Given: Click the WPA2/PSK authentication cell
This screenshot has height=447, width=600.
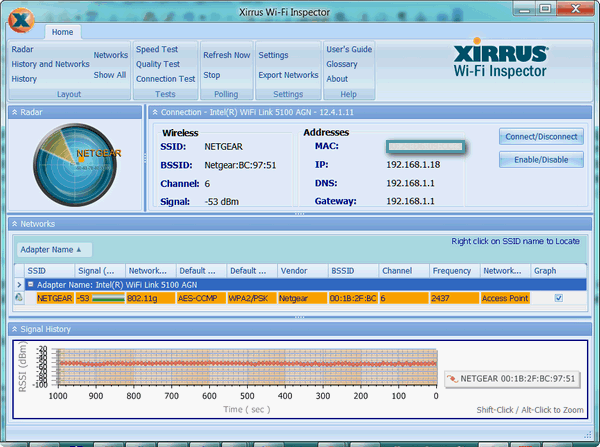Looking at the screenshot, I should 252,298.
